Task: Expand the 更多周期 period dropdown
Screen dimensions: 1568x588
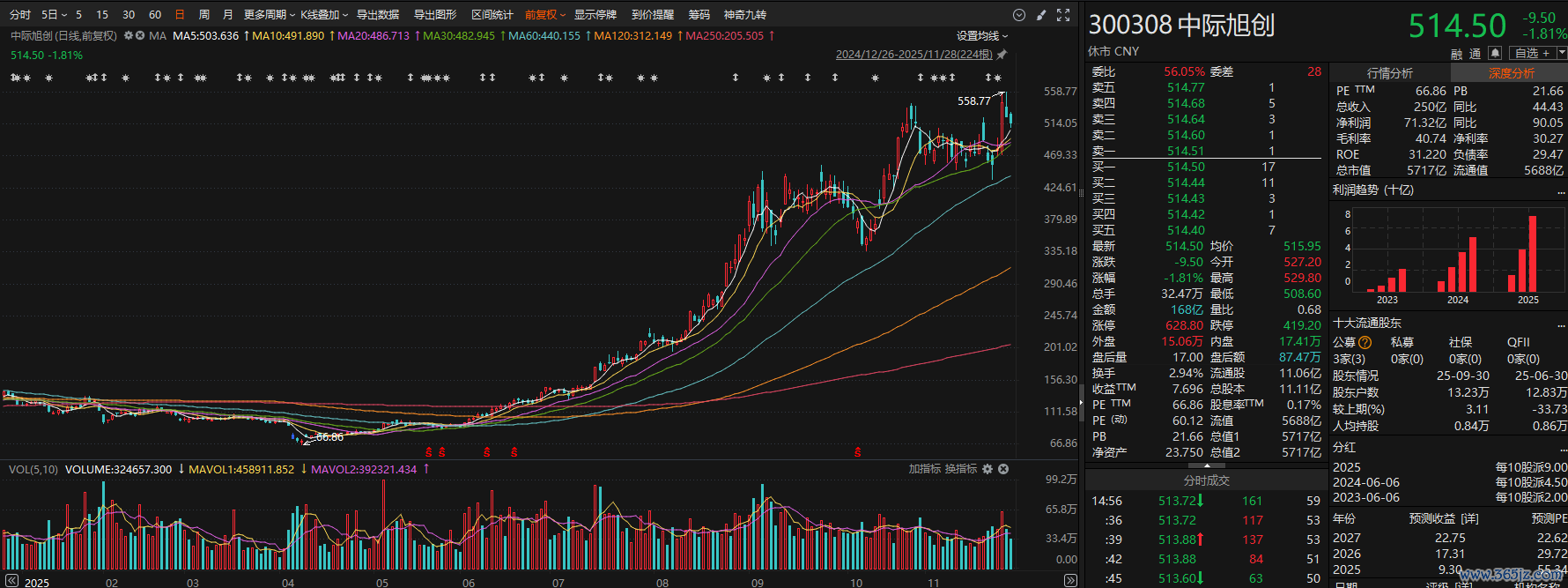Action: [x=269, y=15]
